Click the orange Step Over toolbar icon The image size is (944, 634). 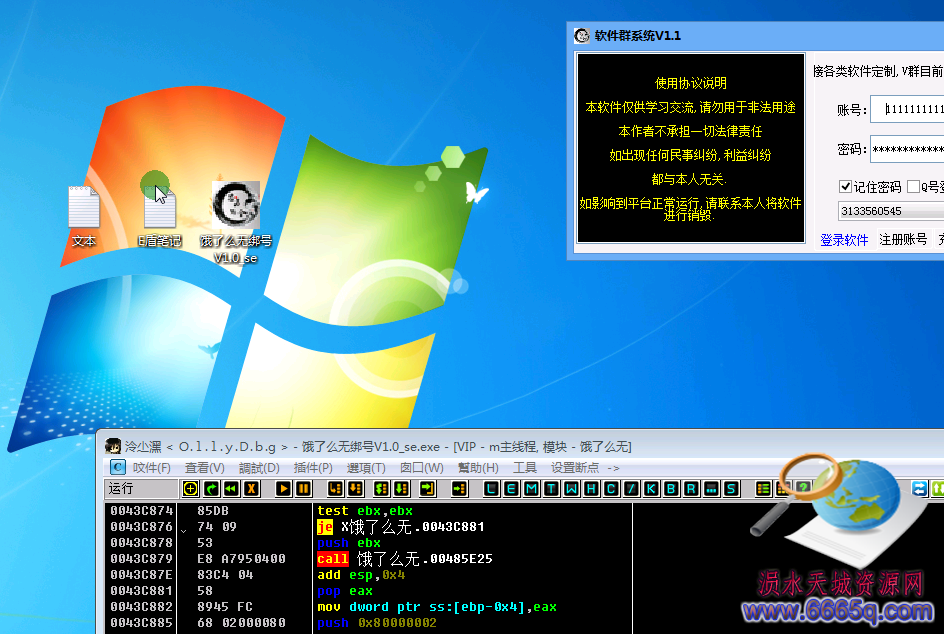(355, 488)
